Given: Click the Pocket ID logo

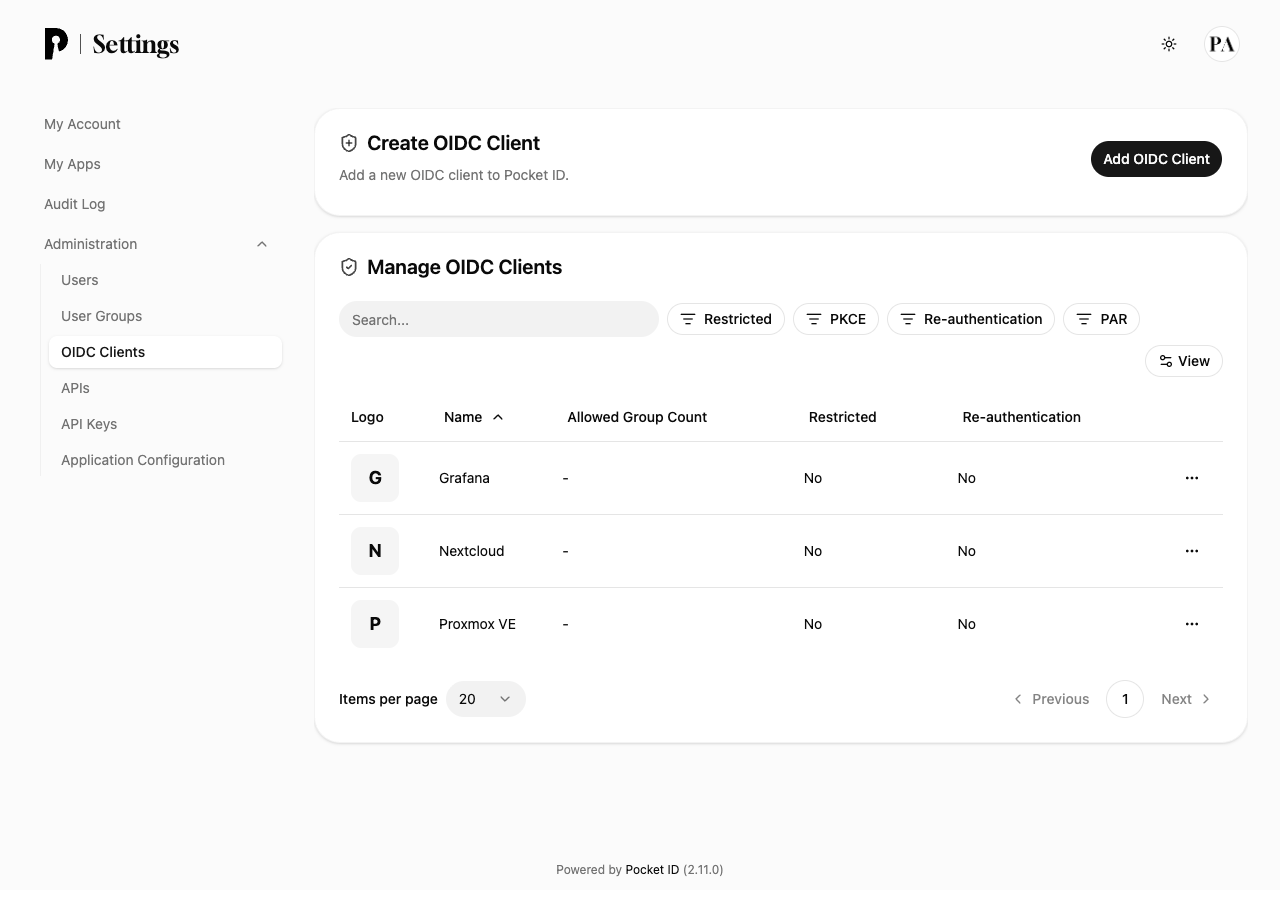Looking at the screenshot, I should (56, 44).
